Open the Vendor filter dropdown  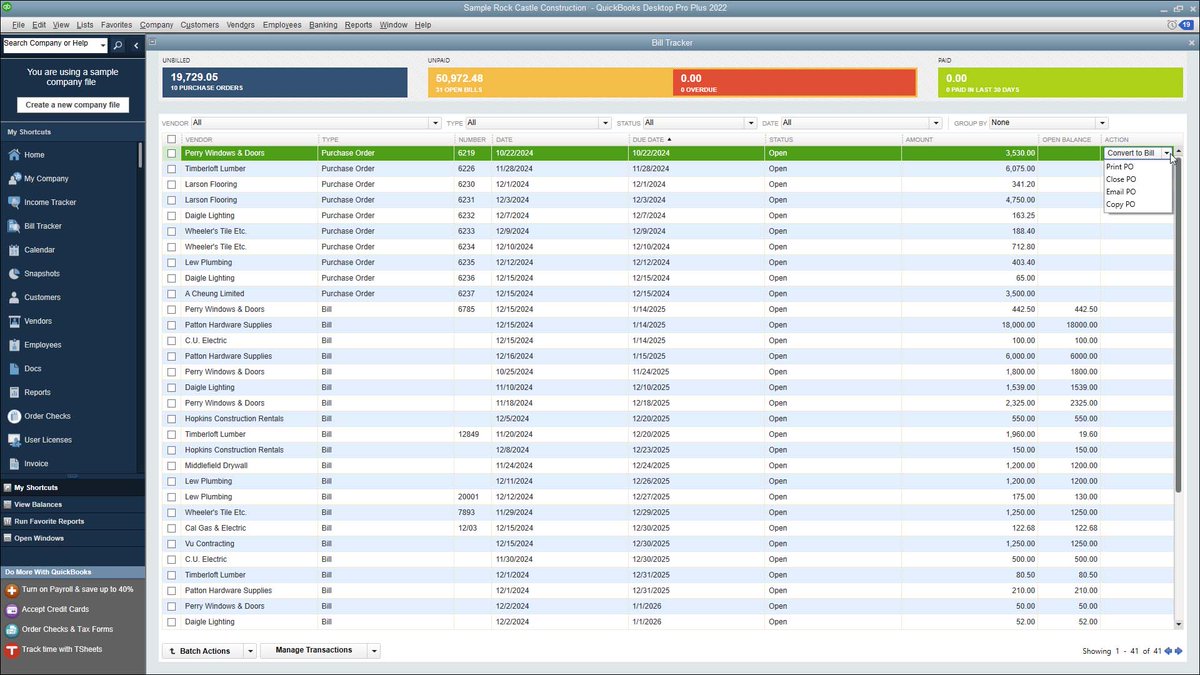[435, 122]
